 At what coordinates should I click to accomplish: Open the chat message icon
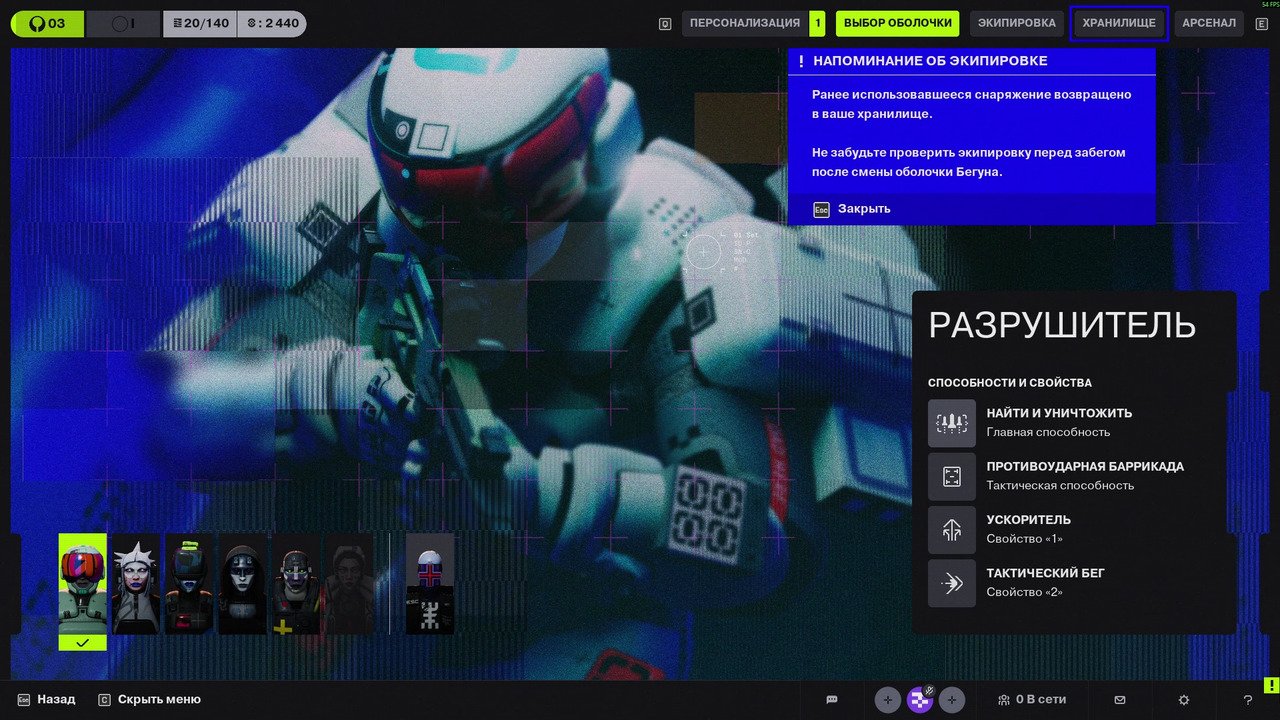pyautogui.click(x=831, y=700)
